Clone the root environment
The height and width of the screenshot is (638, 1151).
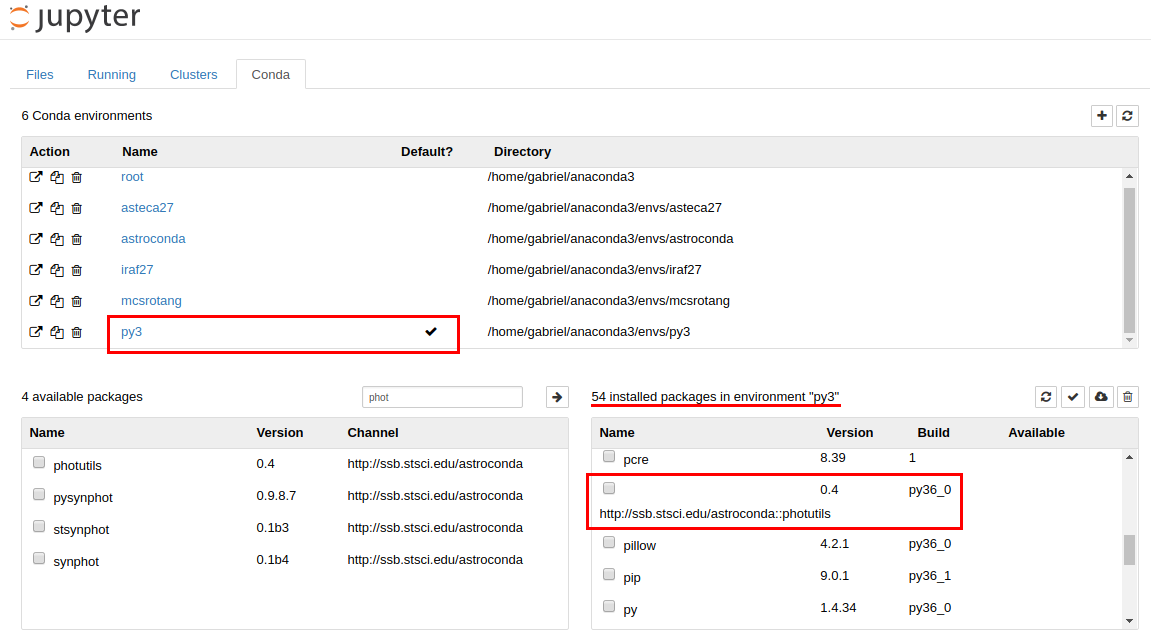(57, 177)
